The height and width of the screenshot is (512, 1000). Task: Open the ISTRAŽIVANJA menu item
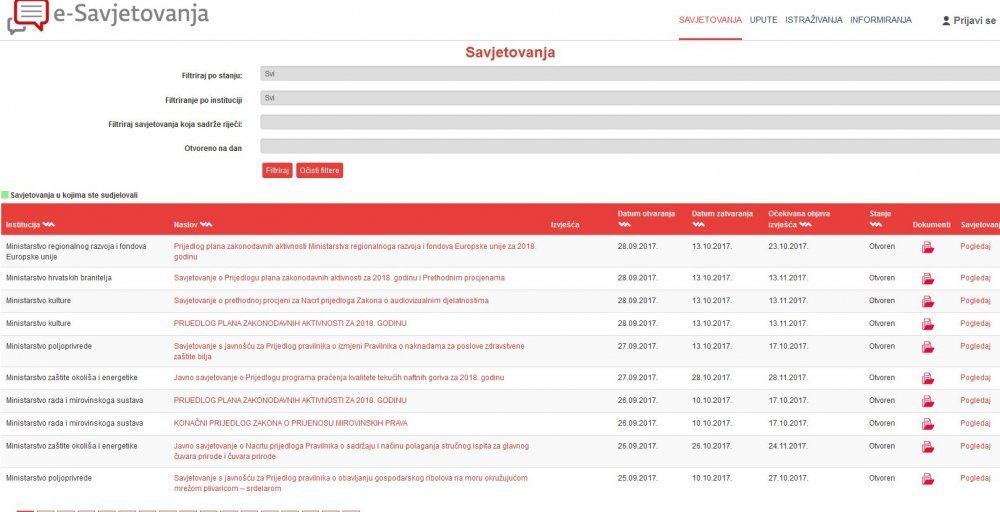coord(814,20)
